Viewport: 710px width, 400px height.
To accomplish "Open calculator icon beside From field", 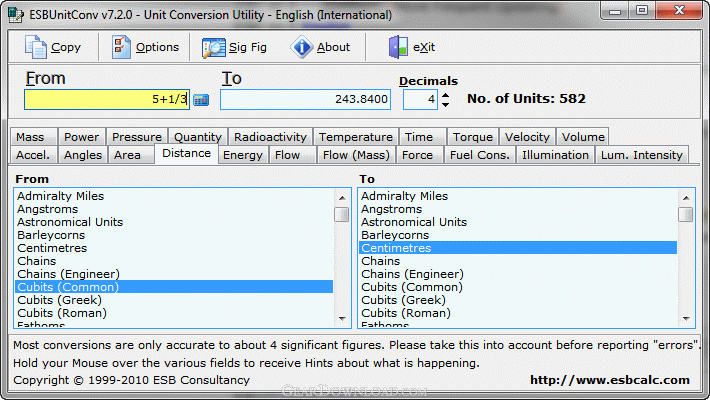I will pos(201,100).
